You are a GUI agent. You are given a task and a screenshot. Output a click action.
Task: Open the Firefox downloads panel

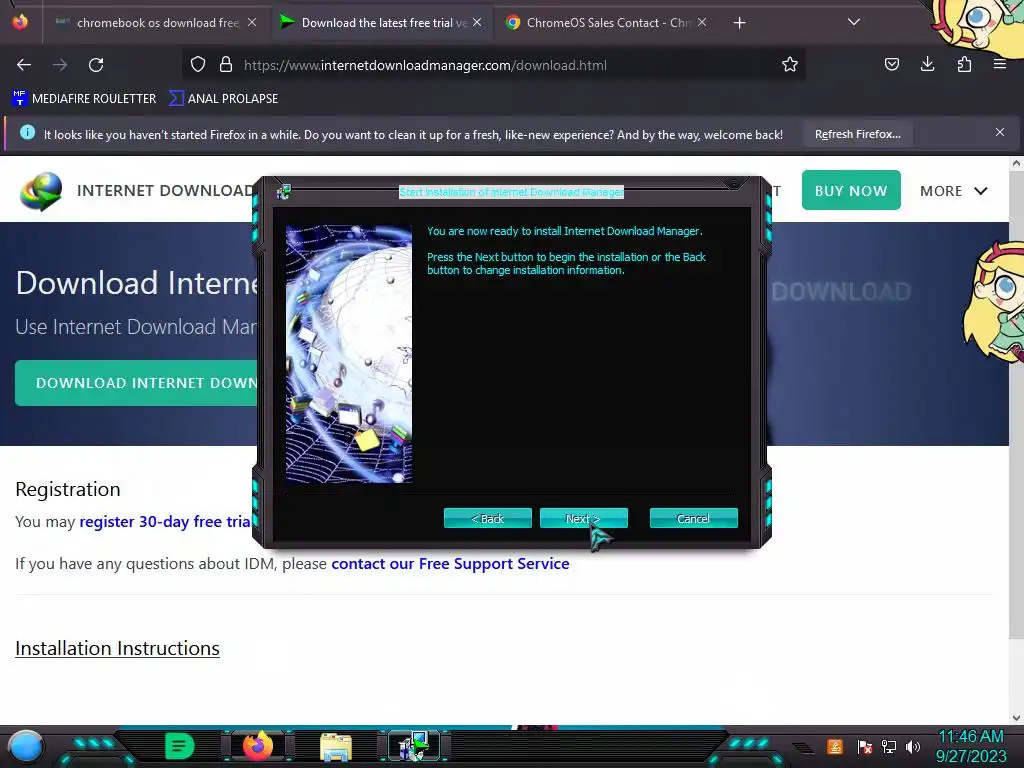pos(927,64)
